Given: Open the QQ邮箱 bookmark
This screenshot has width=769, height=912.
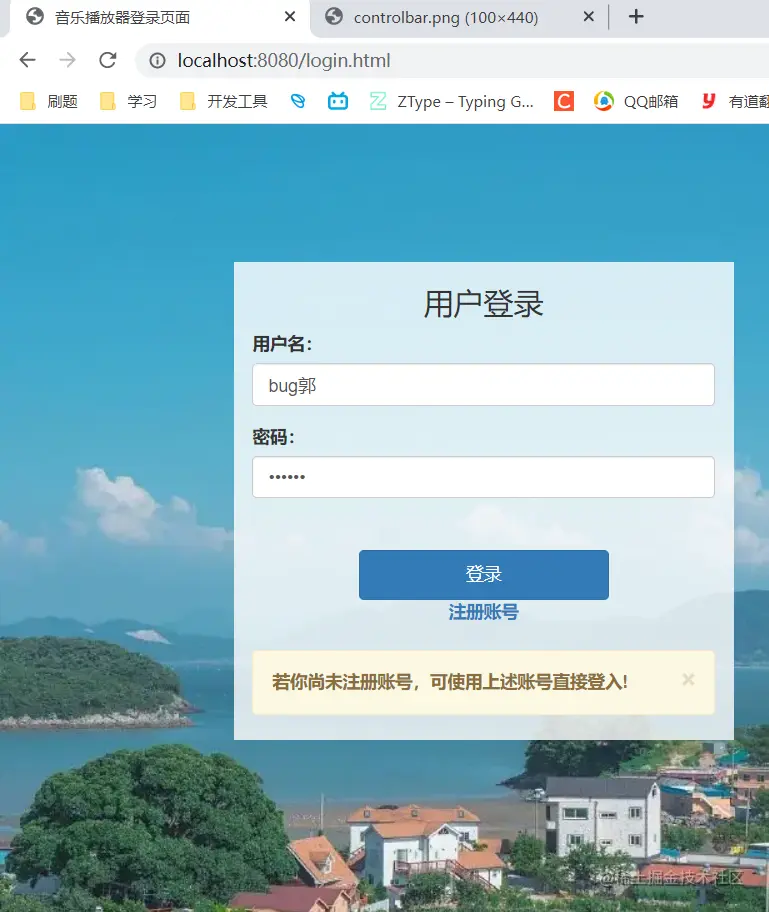Looking at the screenshot, I should click(636, 101).
